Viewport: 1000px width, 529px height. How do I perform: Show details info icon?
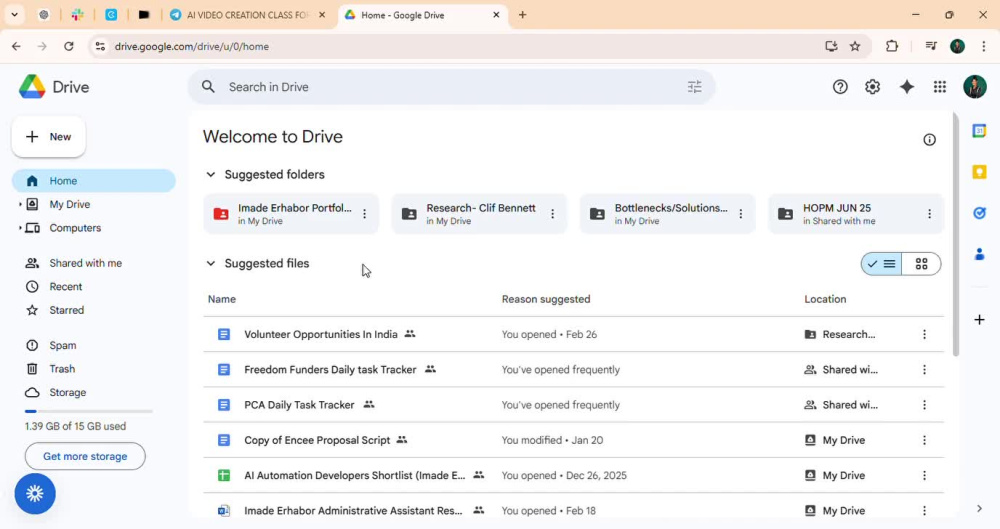pos(929,140)
